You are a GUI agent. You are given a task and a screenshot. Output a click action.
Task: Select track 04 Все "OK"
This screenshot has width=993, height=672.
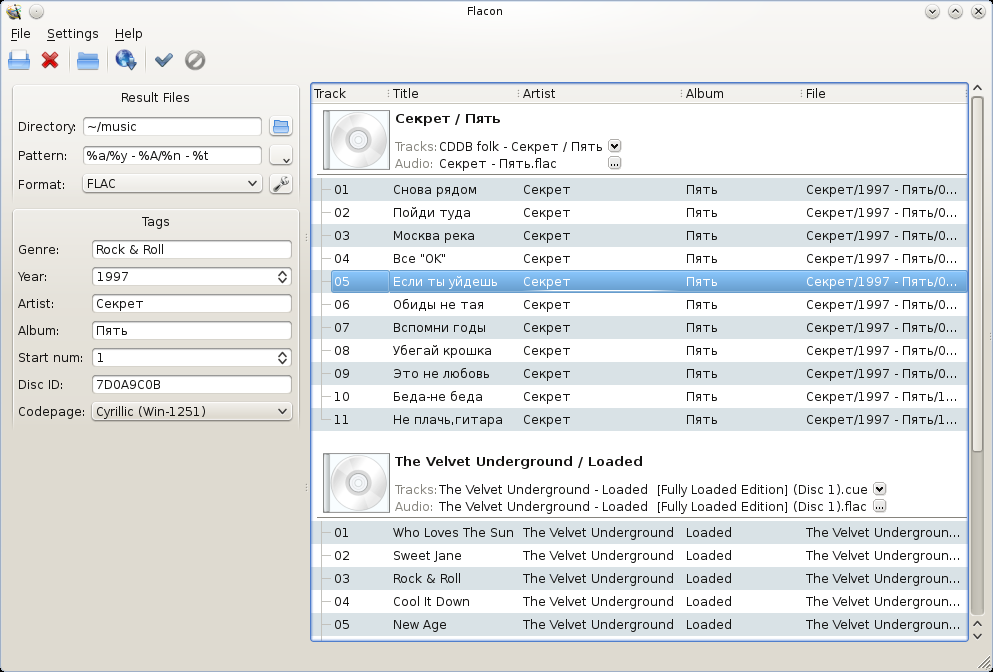pos(640,258)
